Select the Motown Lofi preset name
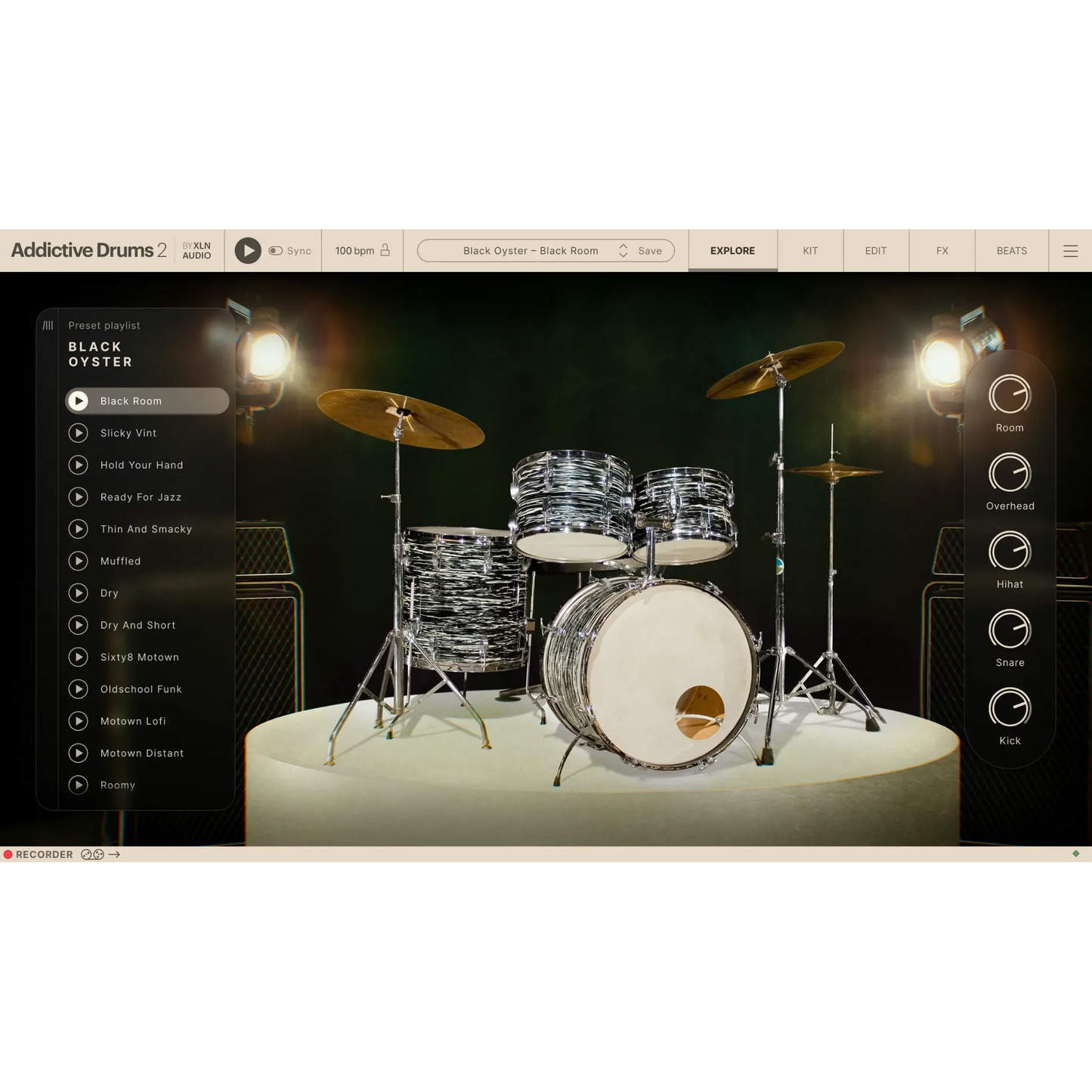The image size is (1092, 1092). pyautogui.click(x=133, y=721)
